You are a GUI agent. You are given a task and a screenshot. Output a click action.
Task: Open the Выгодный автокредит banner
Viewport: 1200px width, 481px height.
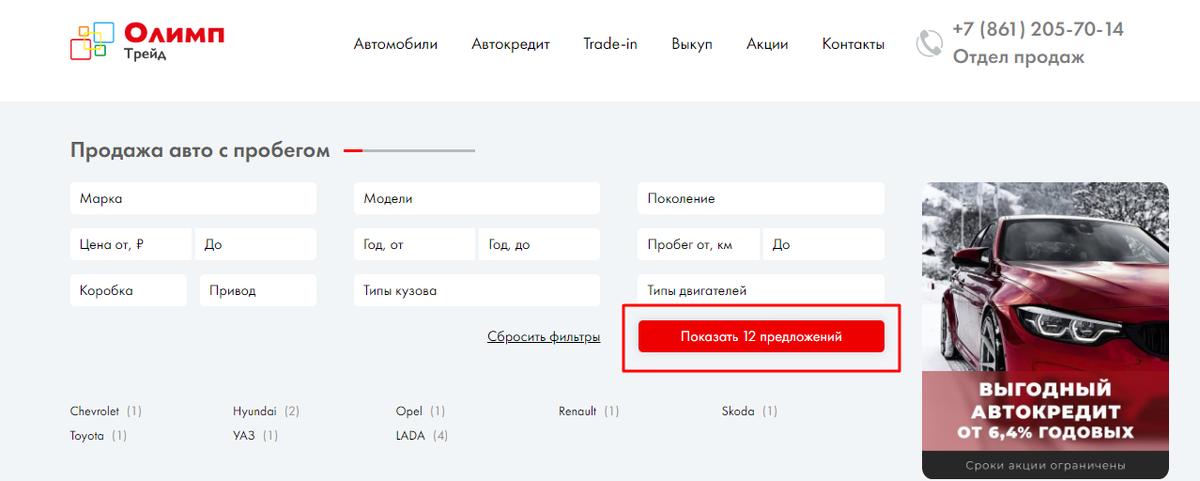pos(1045,330)
